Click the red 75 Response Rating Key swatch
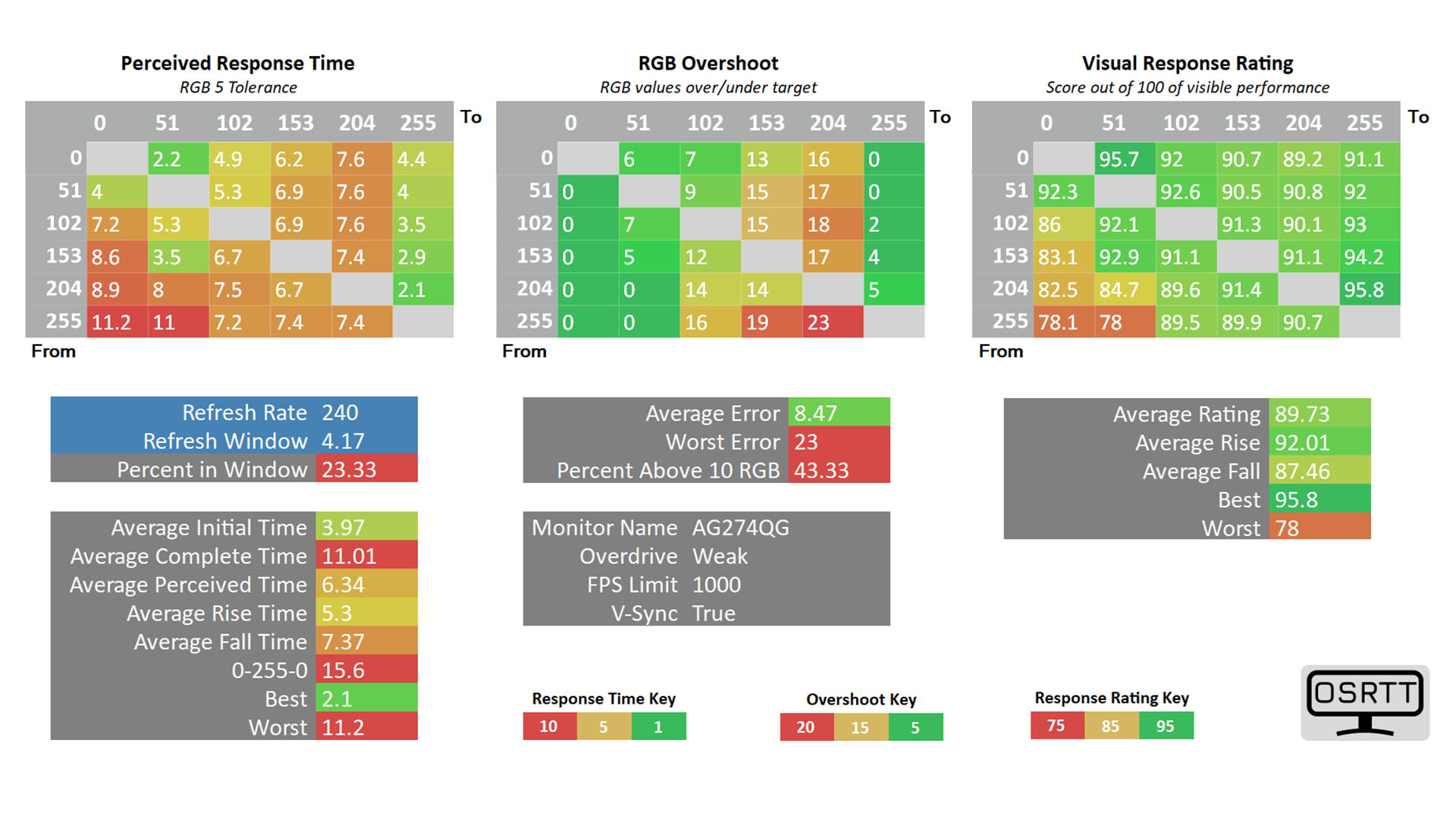The width and height of the screenshot is (1456, 819). (1056, 726)
